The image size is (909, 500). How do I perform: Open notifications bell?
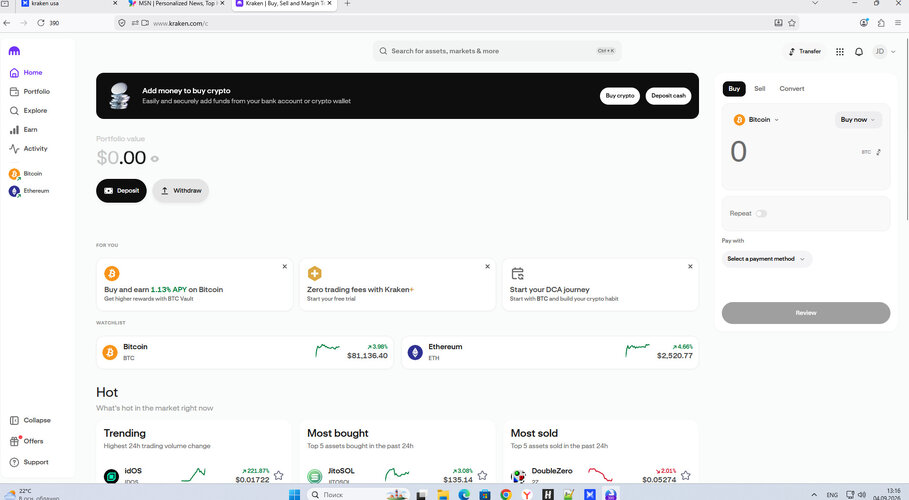click(859, 52)
